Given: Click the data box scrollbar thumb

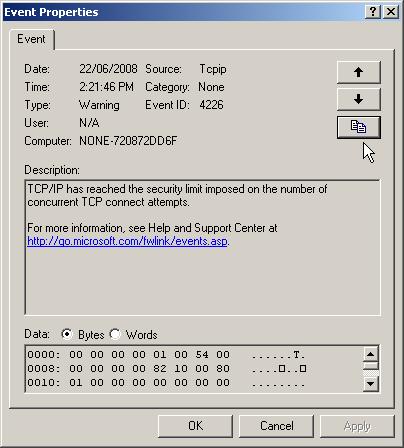Looking at the screenshot, I should [371, 366].
